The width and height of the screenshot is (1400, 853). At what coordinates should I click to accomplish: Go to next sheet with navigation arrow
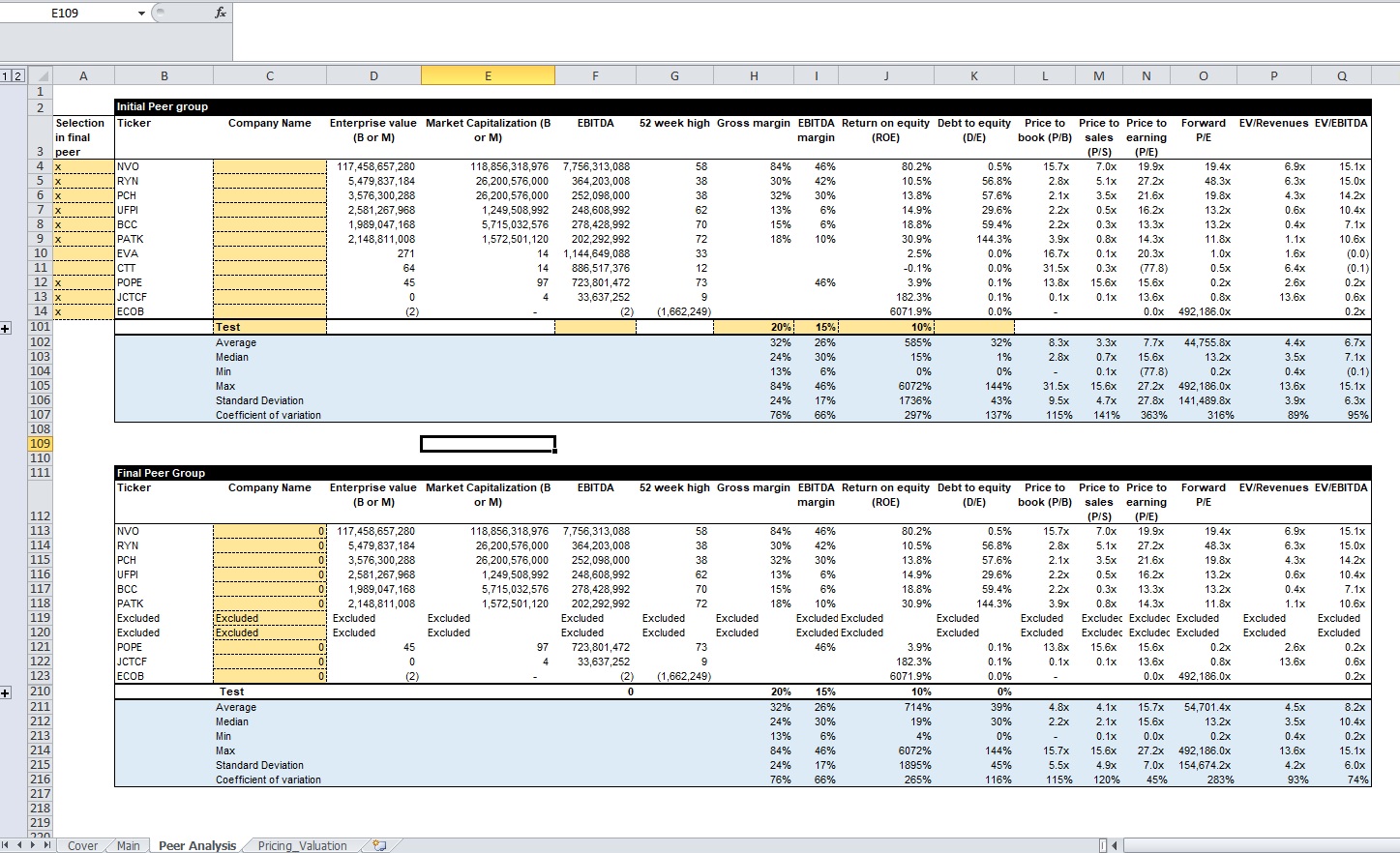(x=34, y=844)
